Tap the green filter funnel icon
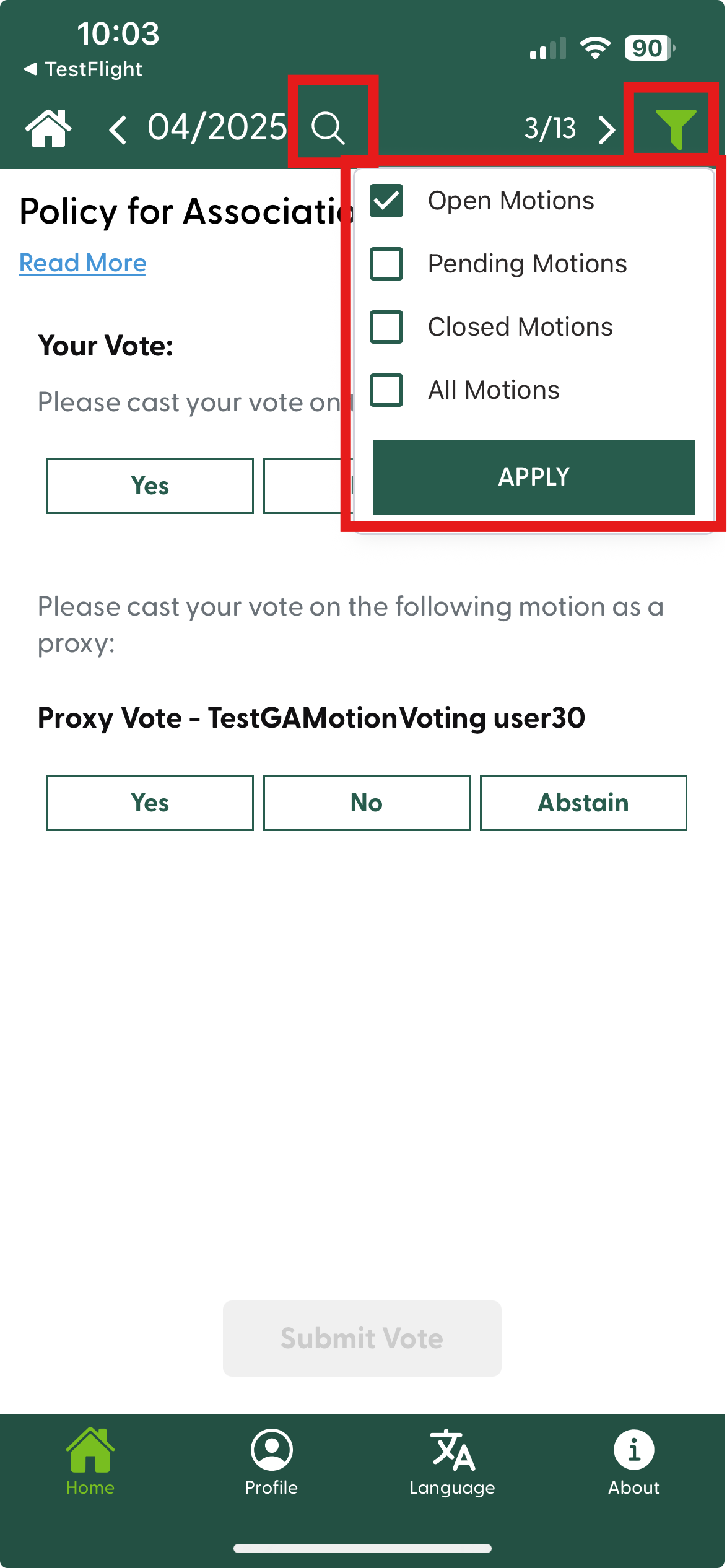 pos(676,128)
